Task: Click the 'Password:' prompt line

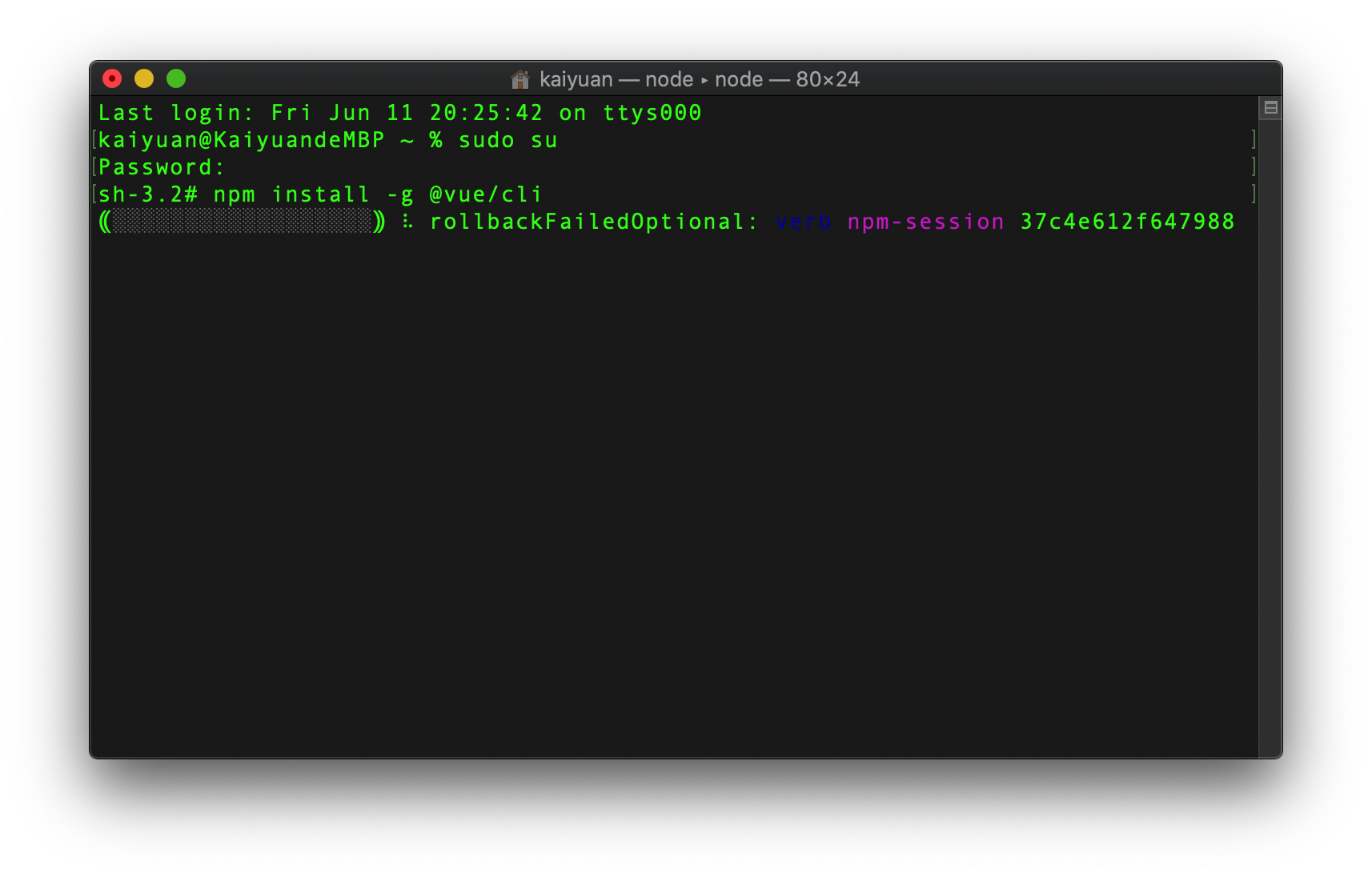Action: point(162,167)
